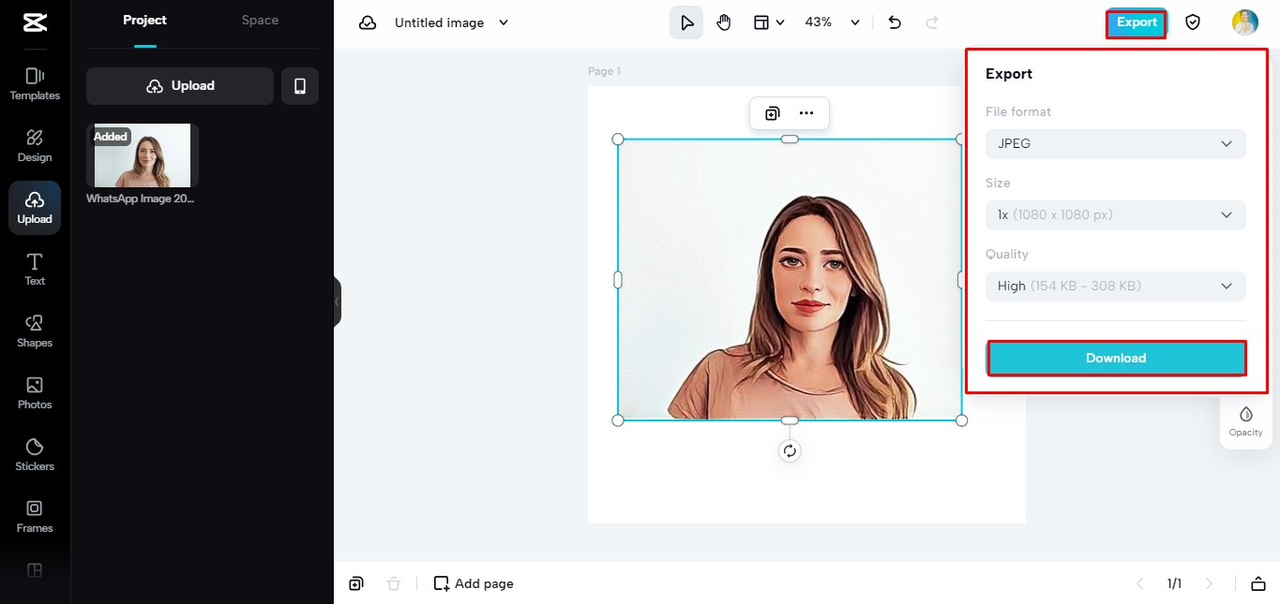Select the cartoon portrait image on canvas
The height and width of the screenshot is (604, 1280).
[790, 280]
